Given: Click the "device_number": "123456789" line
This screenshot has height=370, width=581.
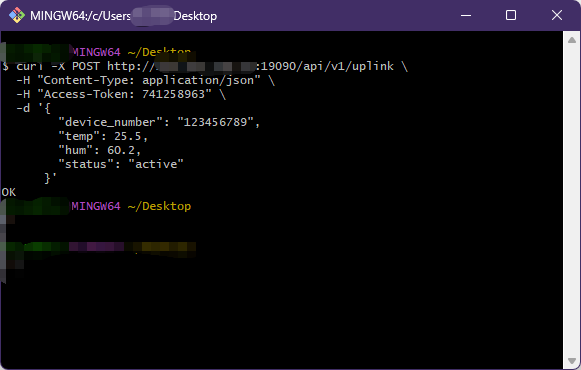Looking at the screenshot, I should click(x=159, y=122).
